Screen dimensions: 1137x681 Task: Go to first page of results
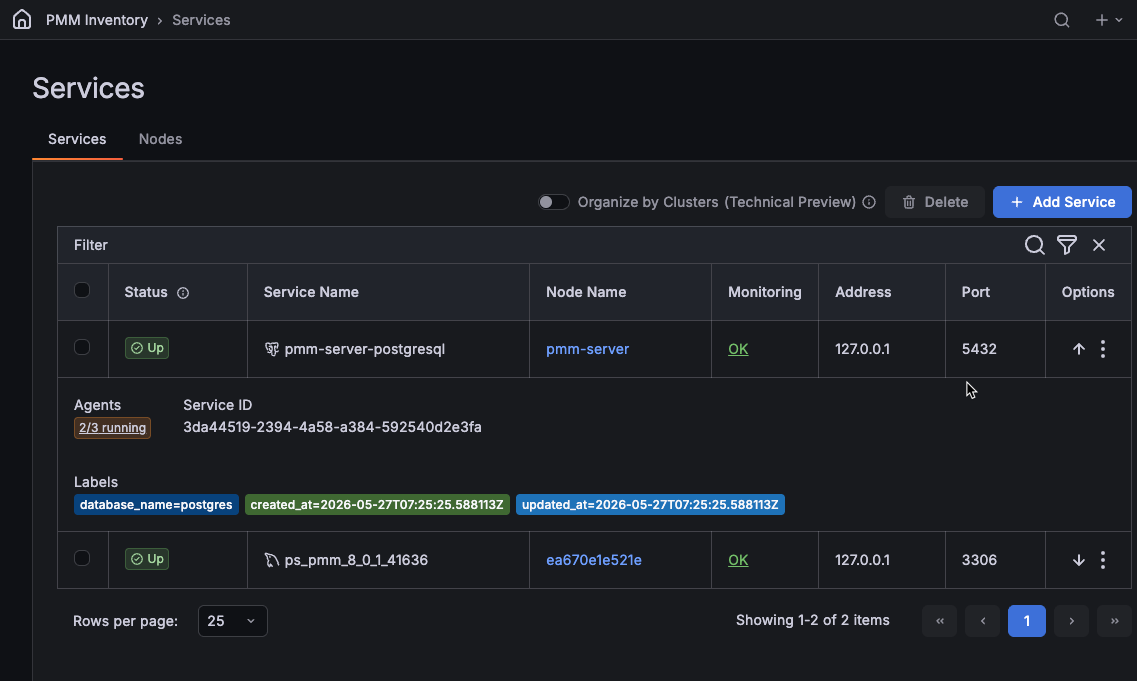coord(940,621)
